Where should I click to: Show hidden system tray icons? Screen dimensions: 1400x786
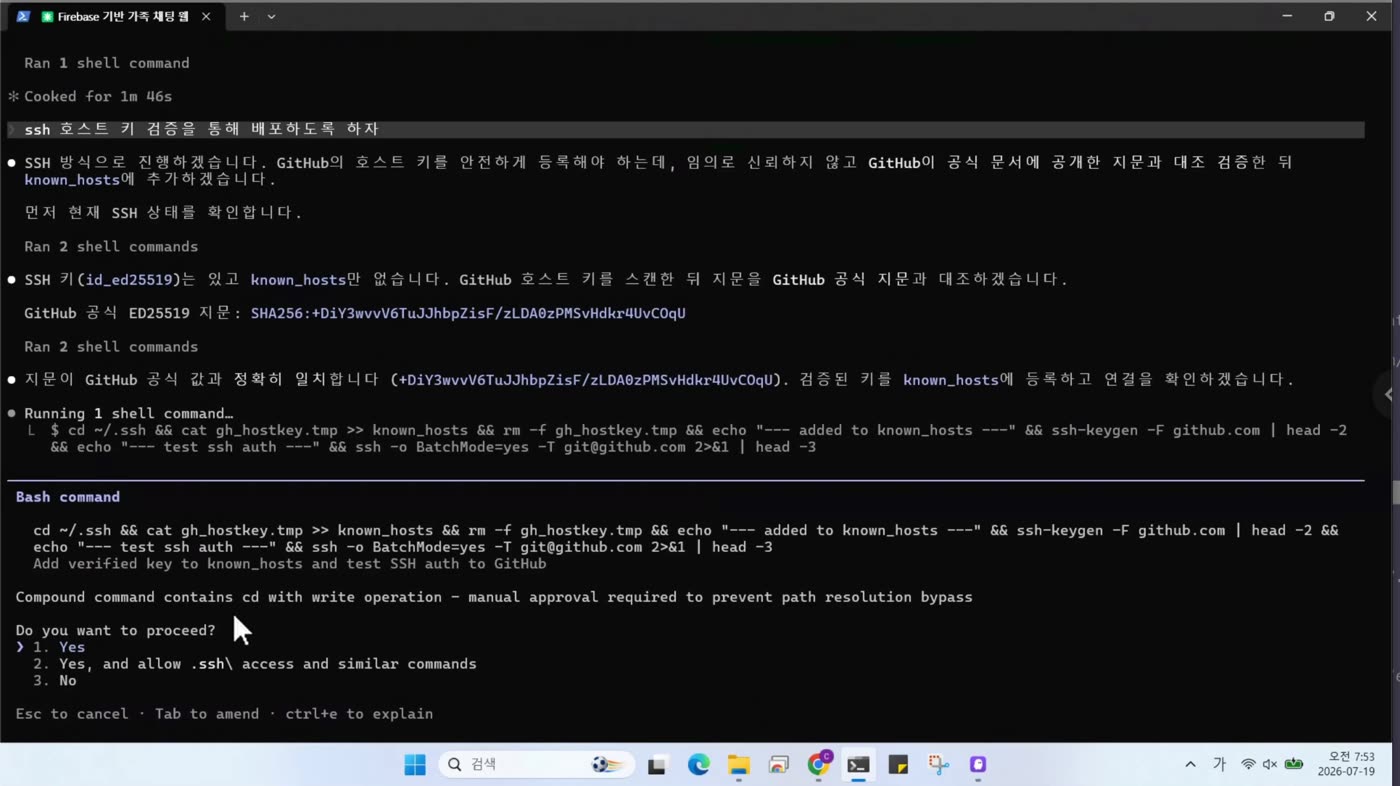pos(1190,765)
